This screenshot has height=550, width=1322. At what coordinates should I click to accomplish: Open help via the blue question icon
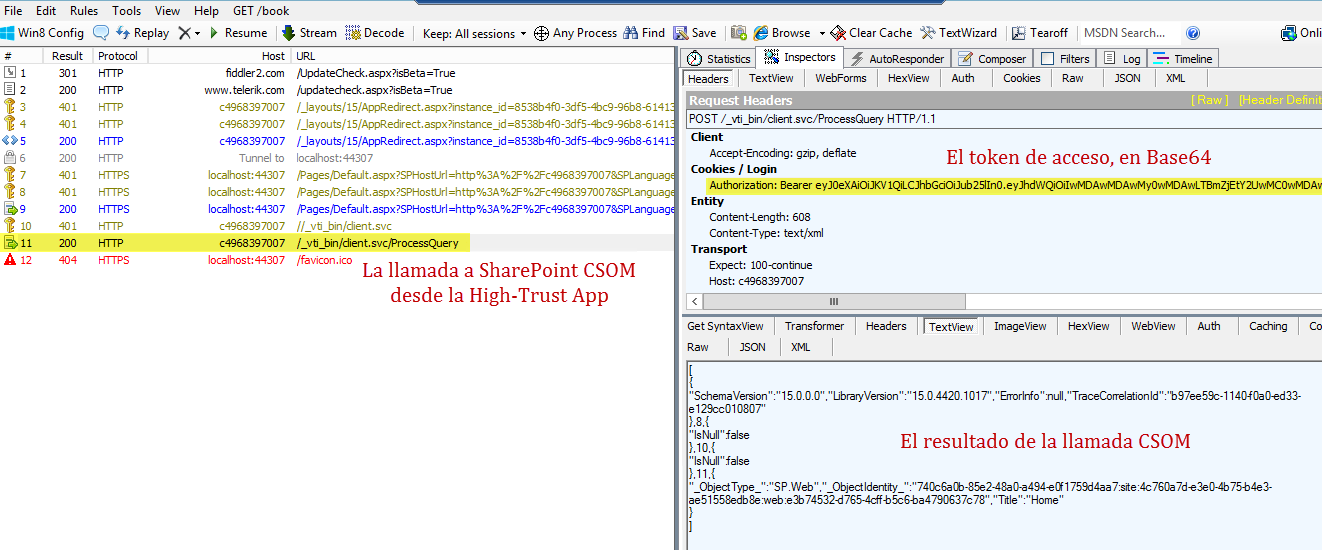1192,33
